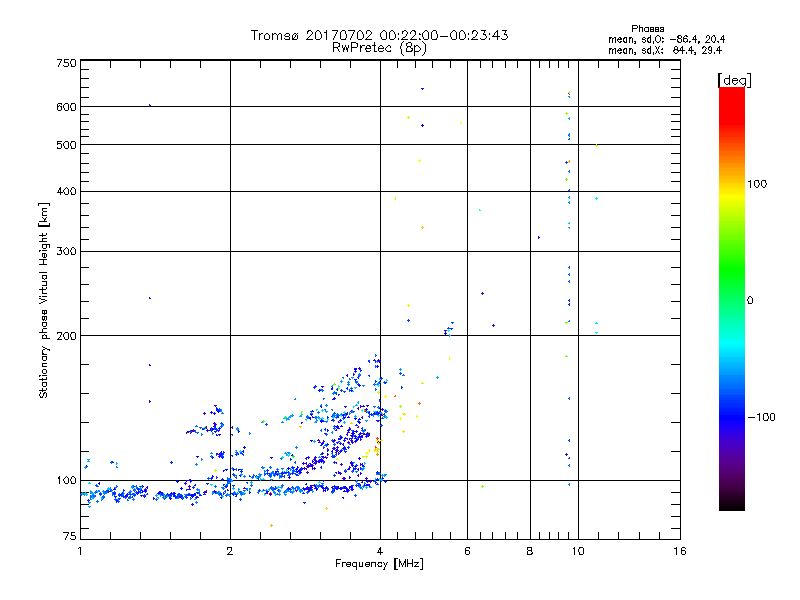Click the 'RwPretec (8p)' subtitle
The image size is (800, 600).
click(x=379, y=48)
